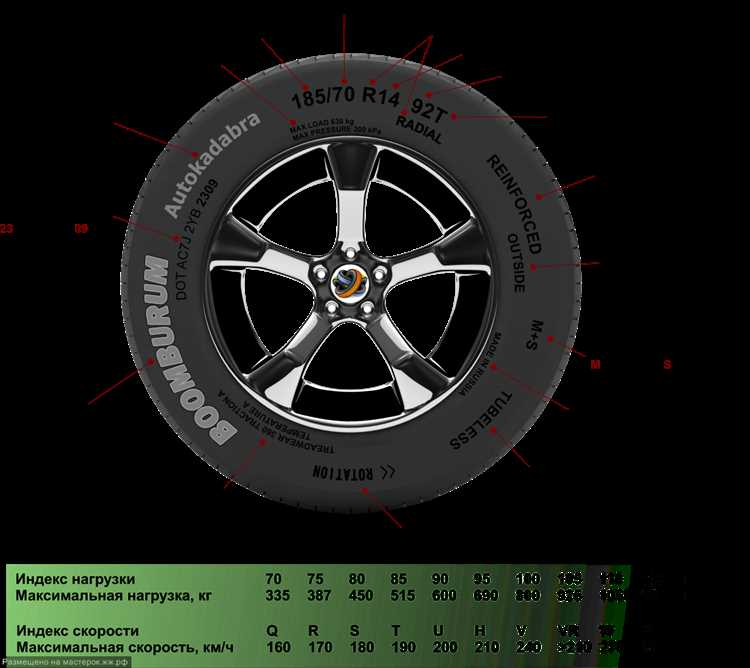
Task: Click speed index letter R in the table
Action: 313,631
